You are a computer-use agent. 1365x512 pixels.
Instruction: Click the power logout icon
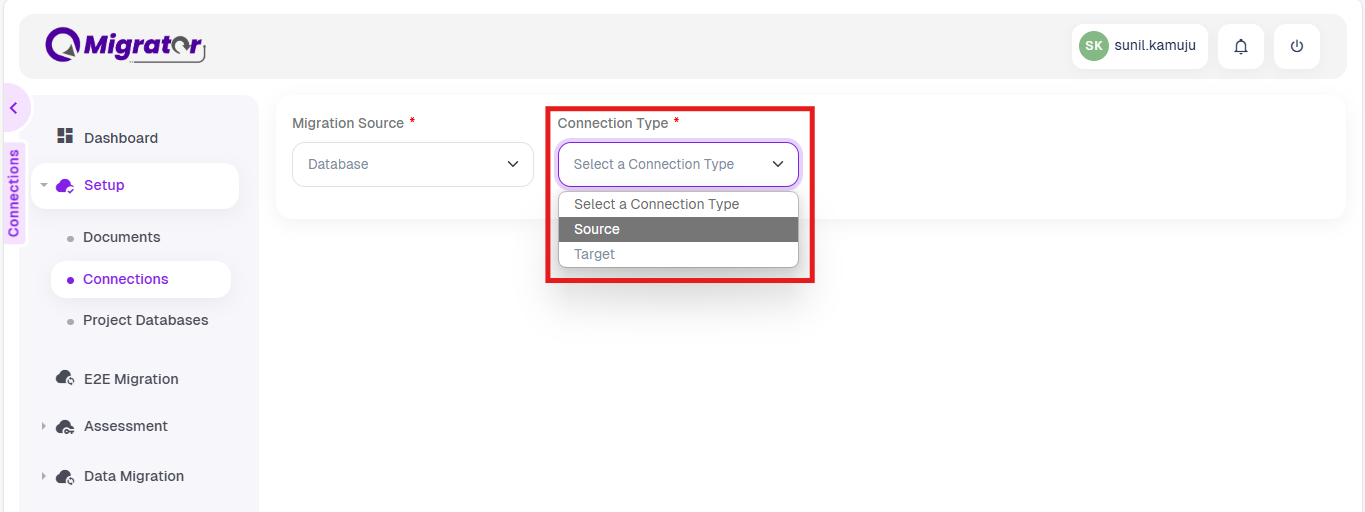click(x=1297, y=46)
